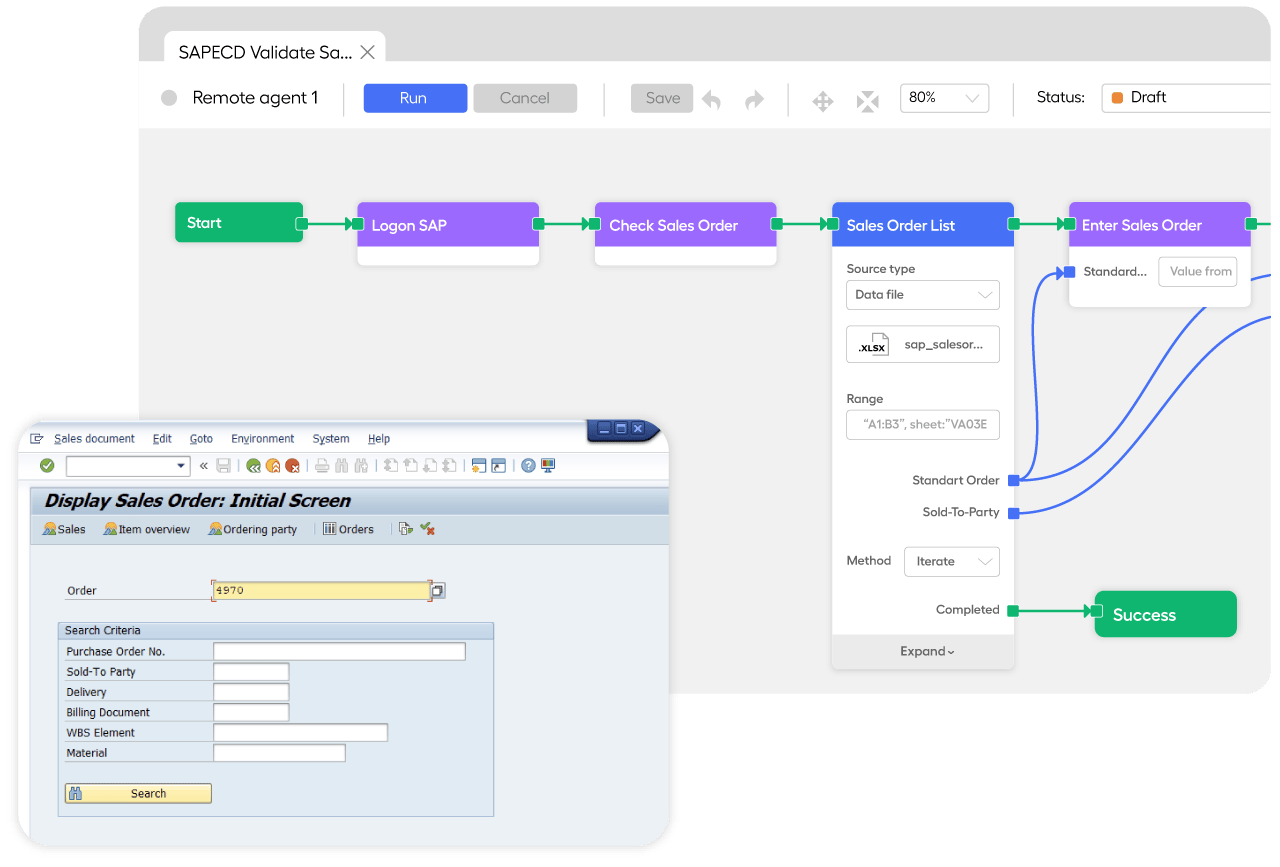The height and width of the screenshot is (867, 1280).
Task: Open the Source type Data file dropdown
Action: [x=922, y=295]
